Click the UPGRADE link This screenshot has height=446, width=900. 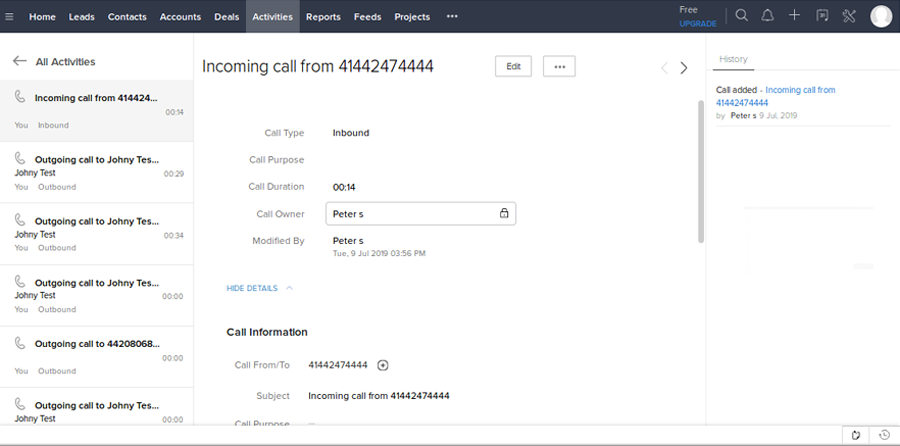pos(698,24)
